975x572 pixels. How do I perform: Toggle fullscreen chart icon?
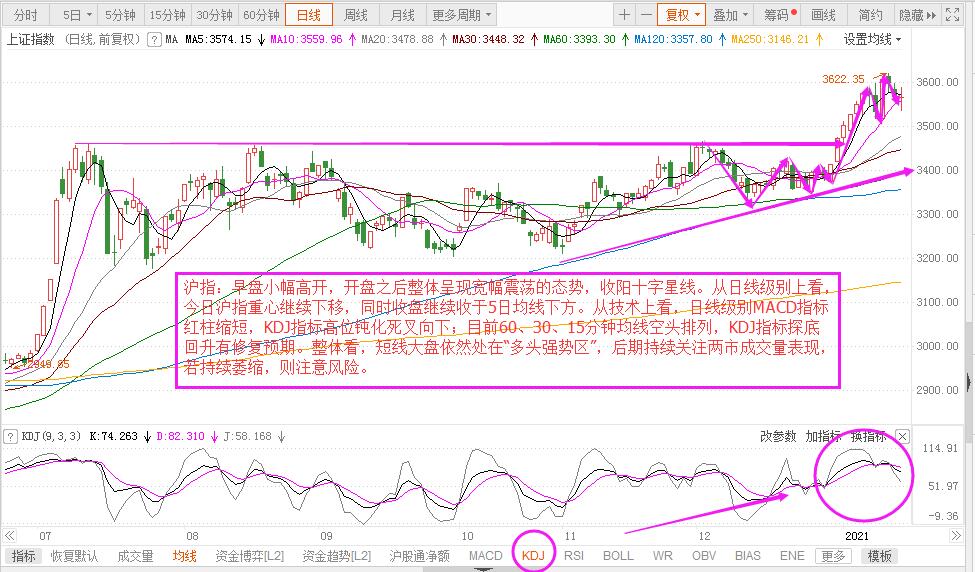[952, 15]
